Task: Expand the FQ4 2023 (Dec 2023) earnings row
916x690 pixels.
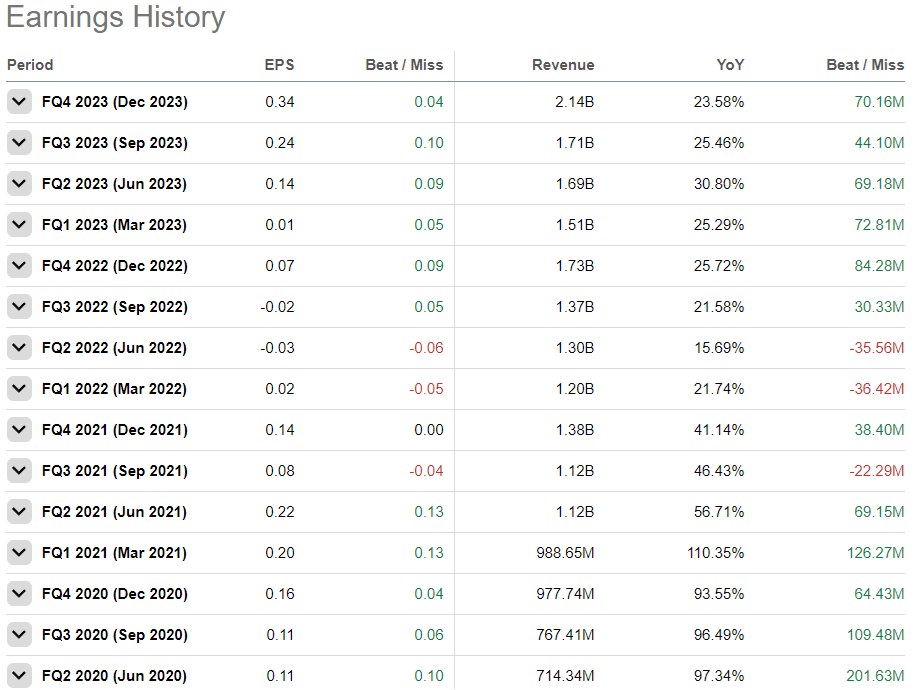Action: coord(19,101)
